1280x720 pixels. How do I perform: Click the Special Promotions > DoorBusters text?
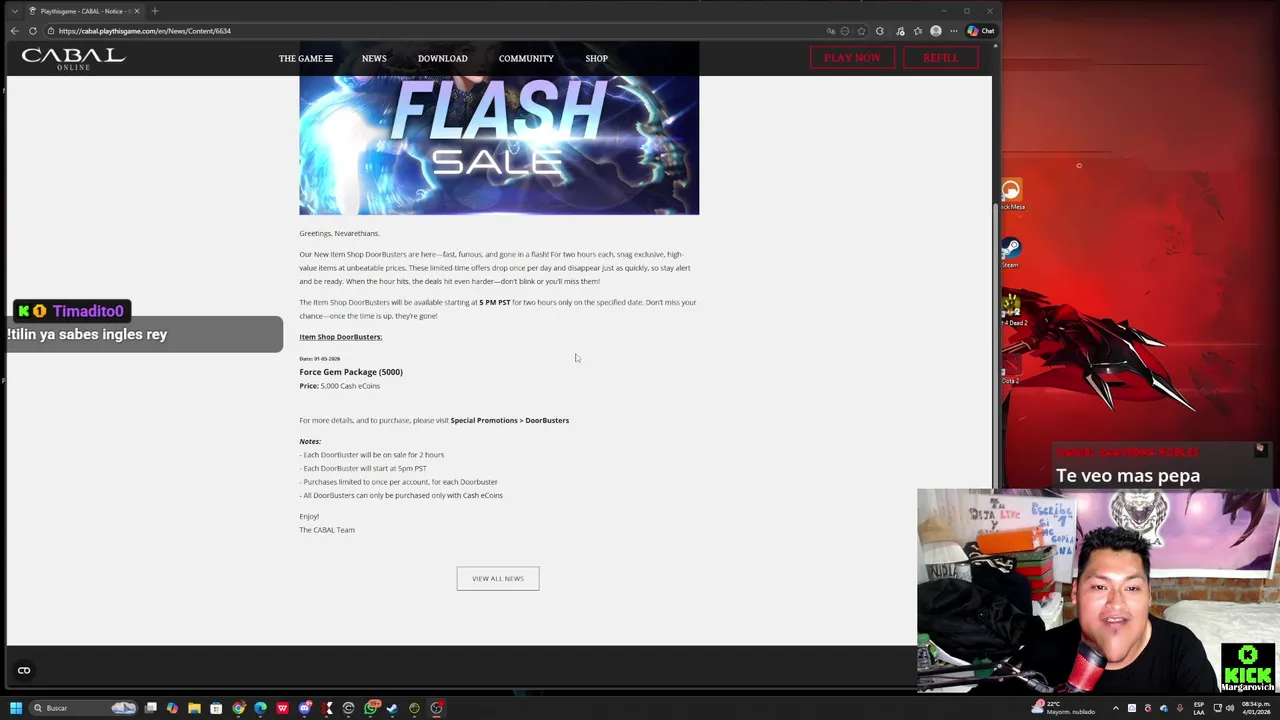click(509, 420)
